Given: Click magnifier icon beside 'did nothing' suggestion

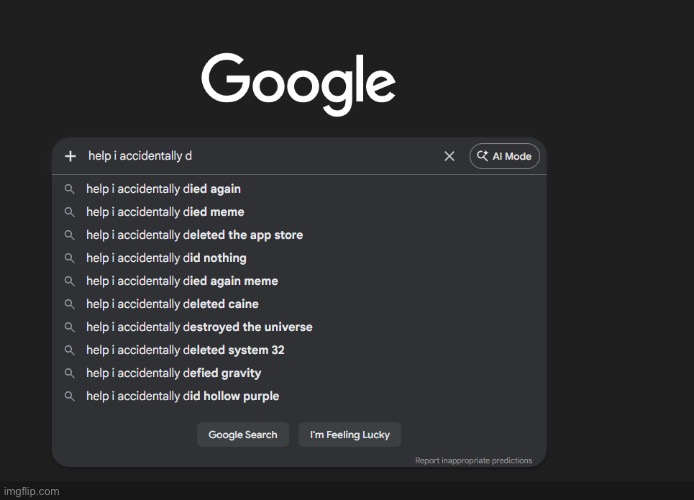Looking at the screenshot, I should (x=70, y=258).
